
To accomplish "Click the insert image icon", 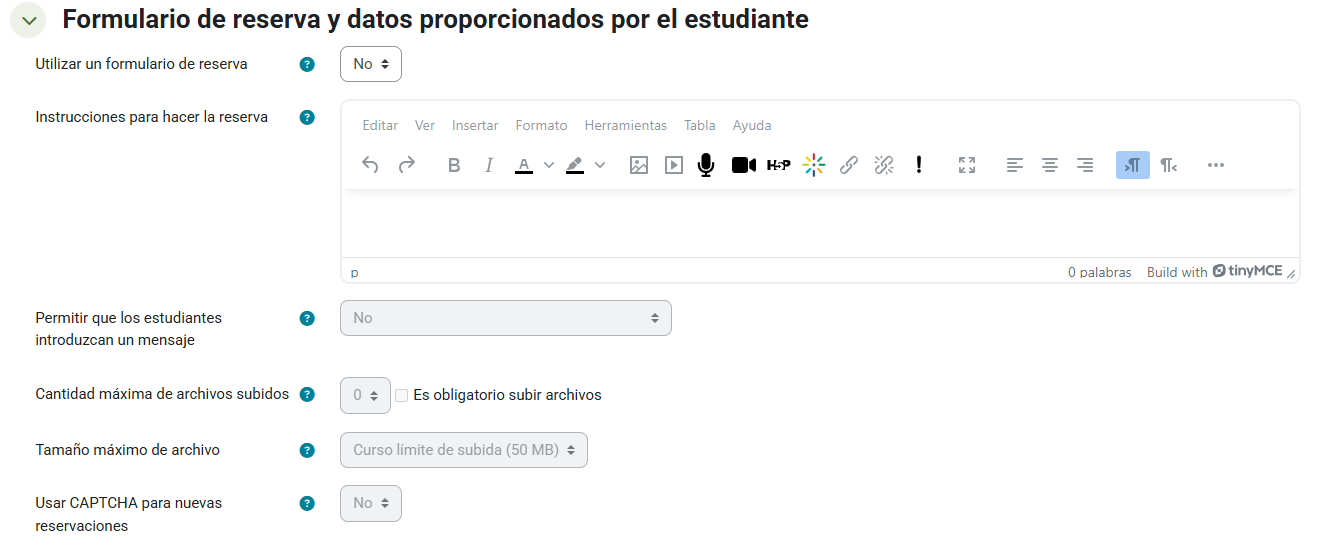I will click(x=639, y=165).
